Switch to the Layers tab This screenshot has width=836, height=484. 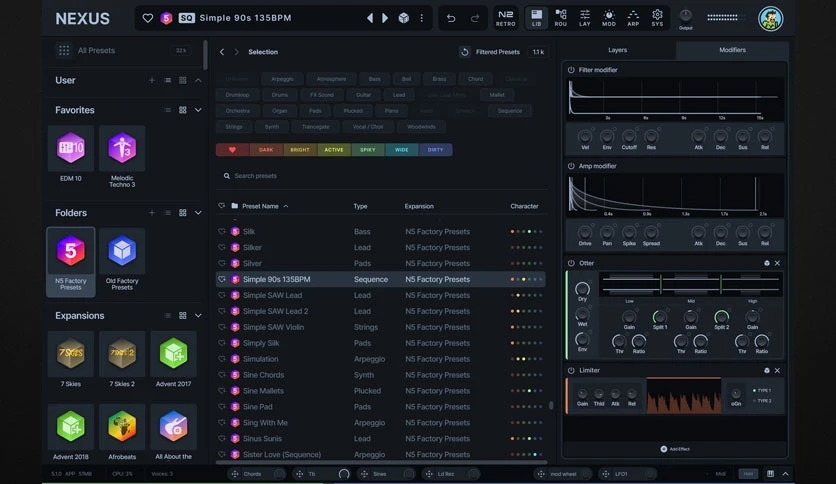coord(617,50)
